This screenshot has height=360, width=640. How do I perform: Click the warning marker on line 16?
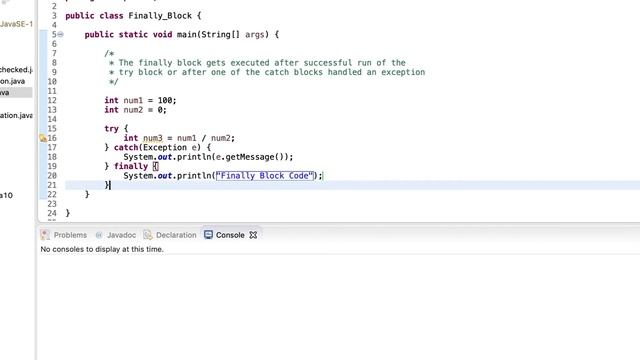point(43,138)
